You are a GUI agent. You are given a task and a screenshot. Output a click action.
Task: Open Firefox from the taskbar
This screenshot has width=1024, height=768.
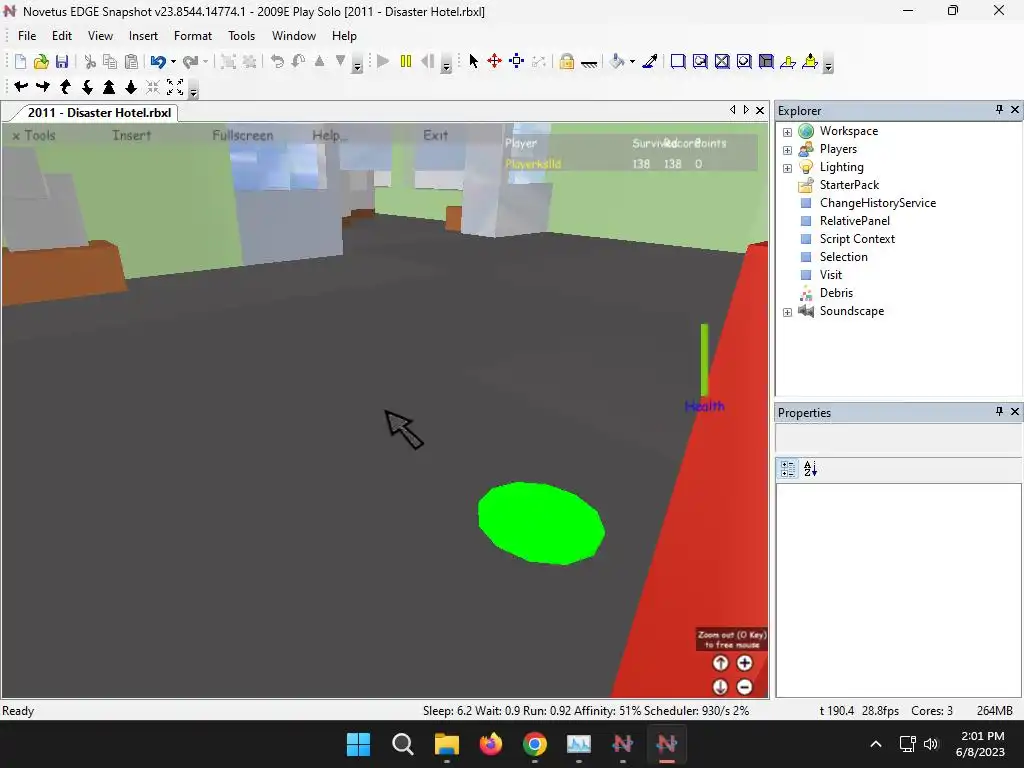pyautogui.click(x=490, y=744)
